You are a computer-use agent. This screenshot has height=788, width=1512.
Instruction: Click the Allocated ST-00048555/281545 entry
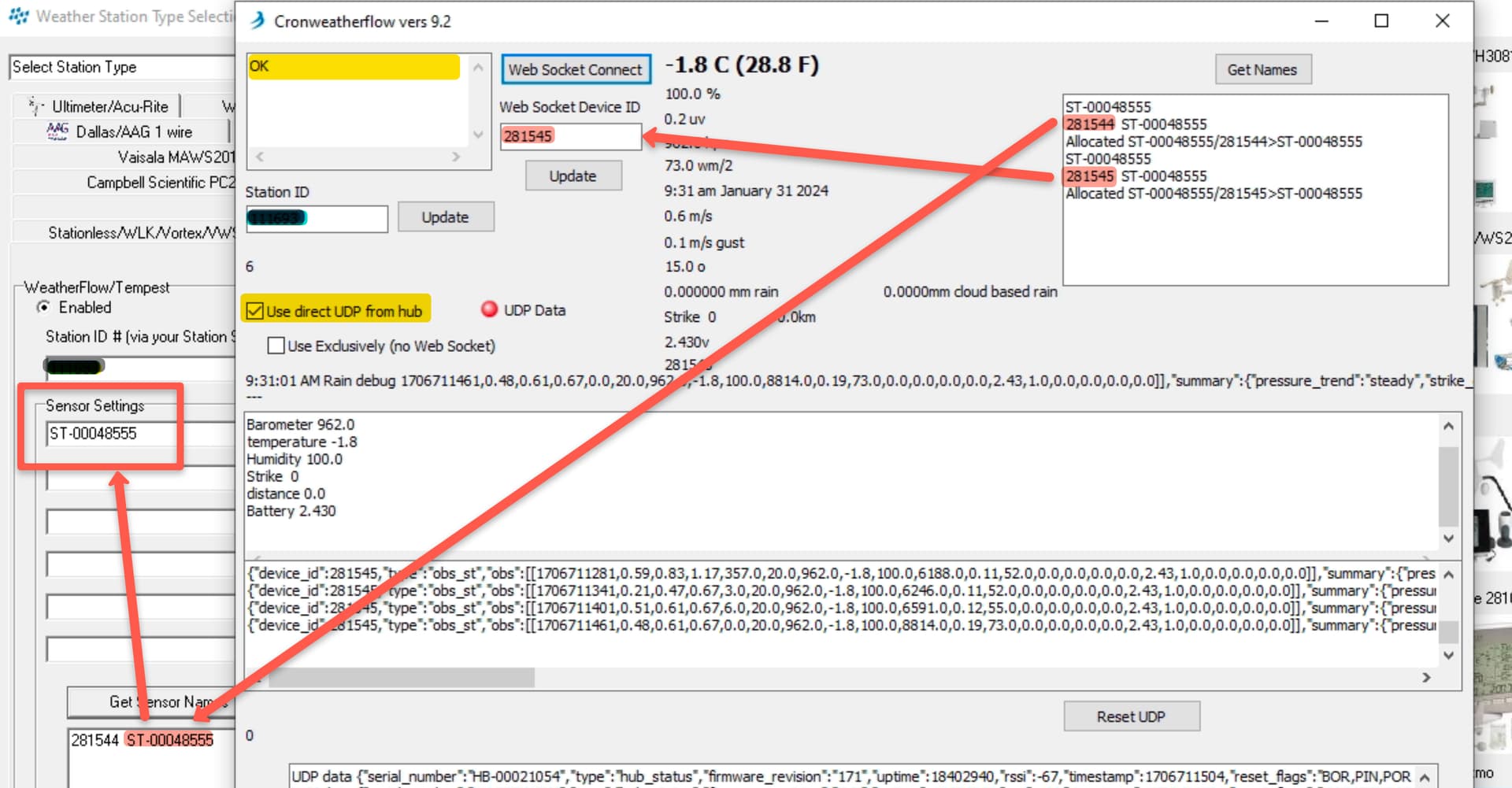(1214, 194)
